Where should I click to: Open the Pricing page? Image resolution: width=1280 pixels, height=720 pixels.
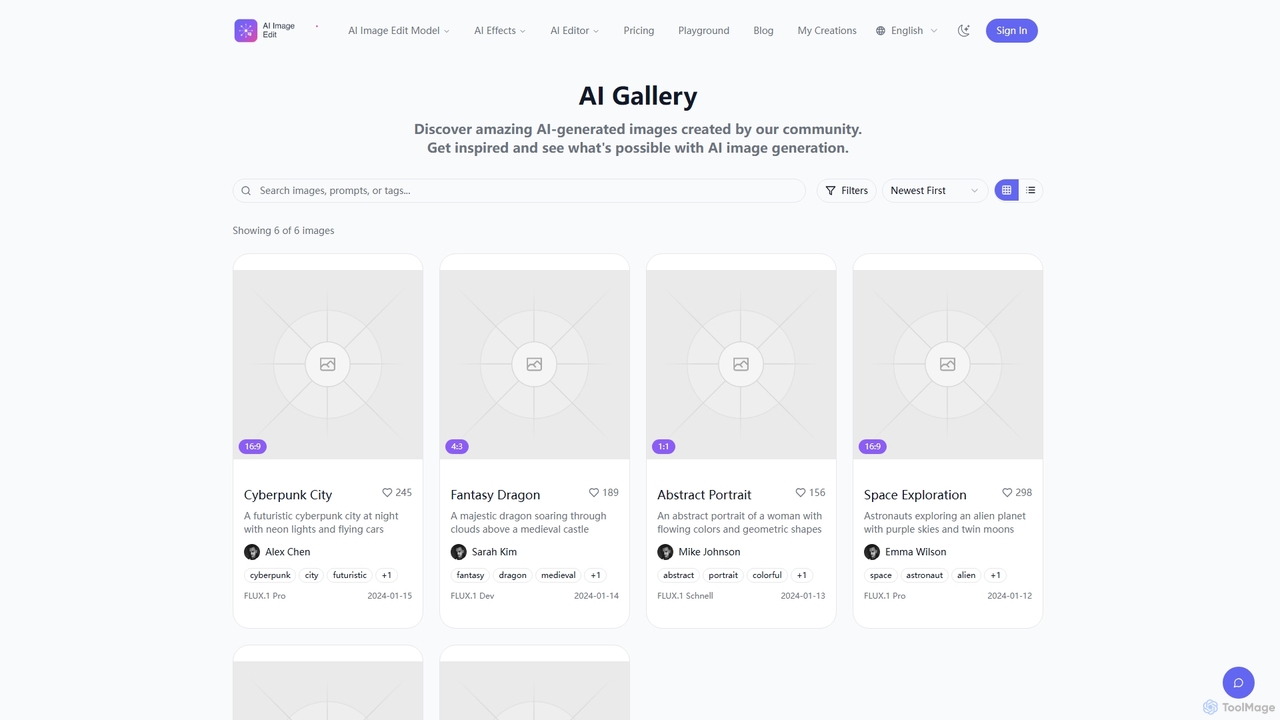639,31
